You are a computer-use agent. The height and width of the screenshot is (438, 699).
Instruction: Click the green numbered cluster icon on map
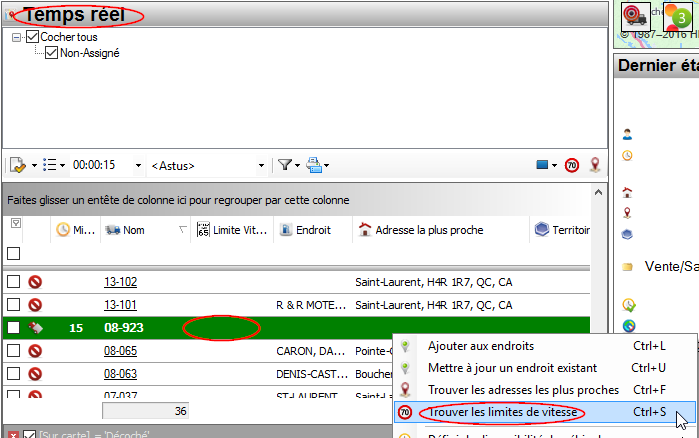pyautogui.click(x=677, y=18)
